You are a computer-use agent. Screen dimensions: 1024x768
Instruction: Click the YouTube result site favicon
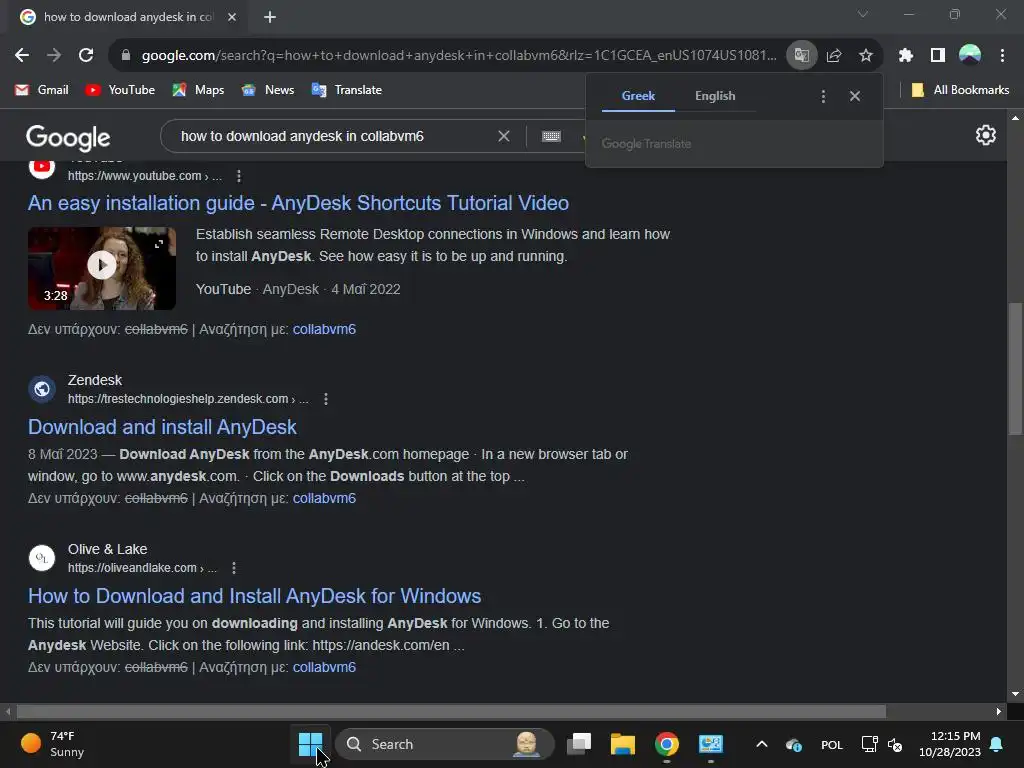pos(42,168)
